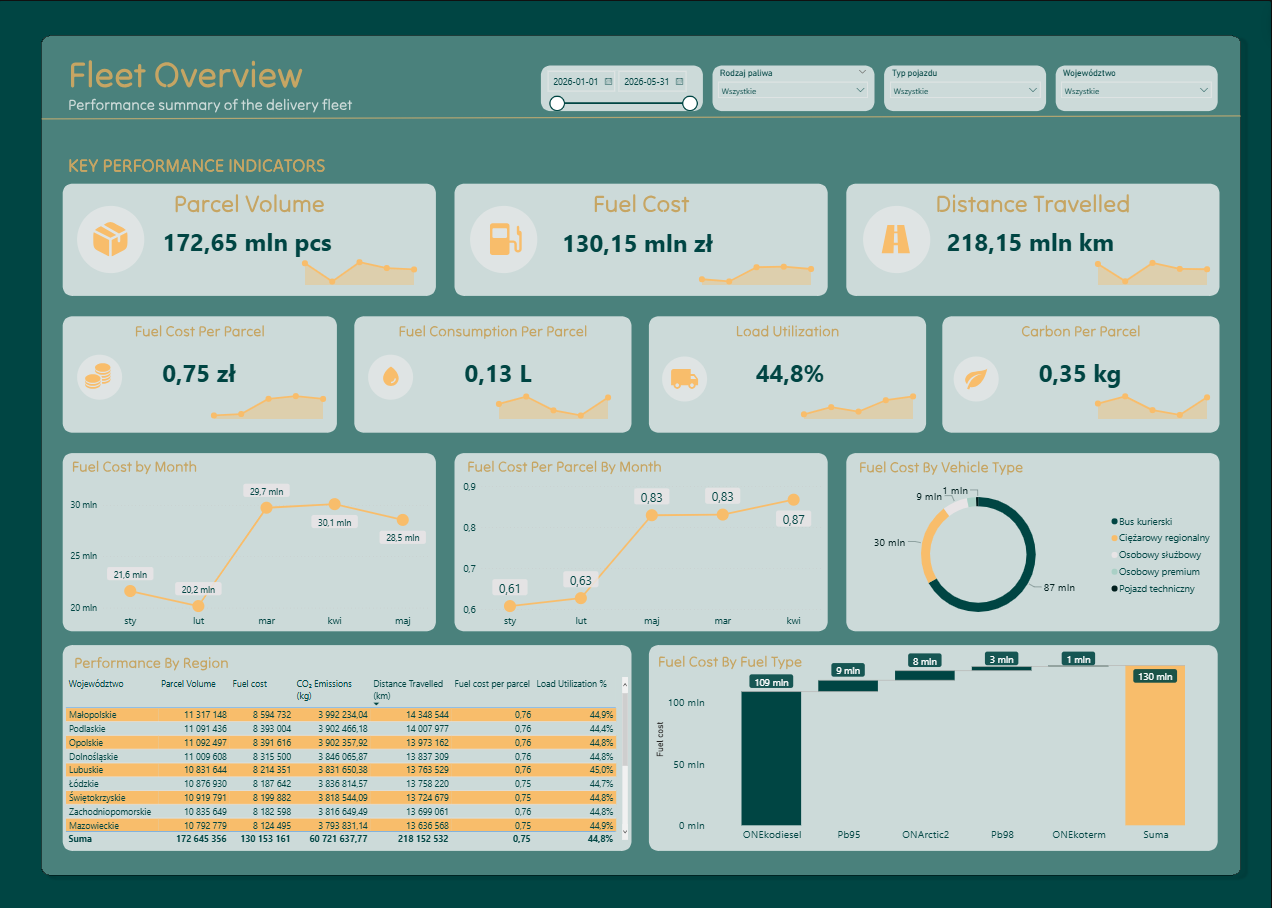Select the Łódzkie table row
Image resolution: width=1272 pixels, height=908 pixels.
click(341, 785)
